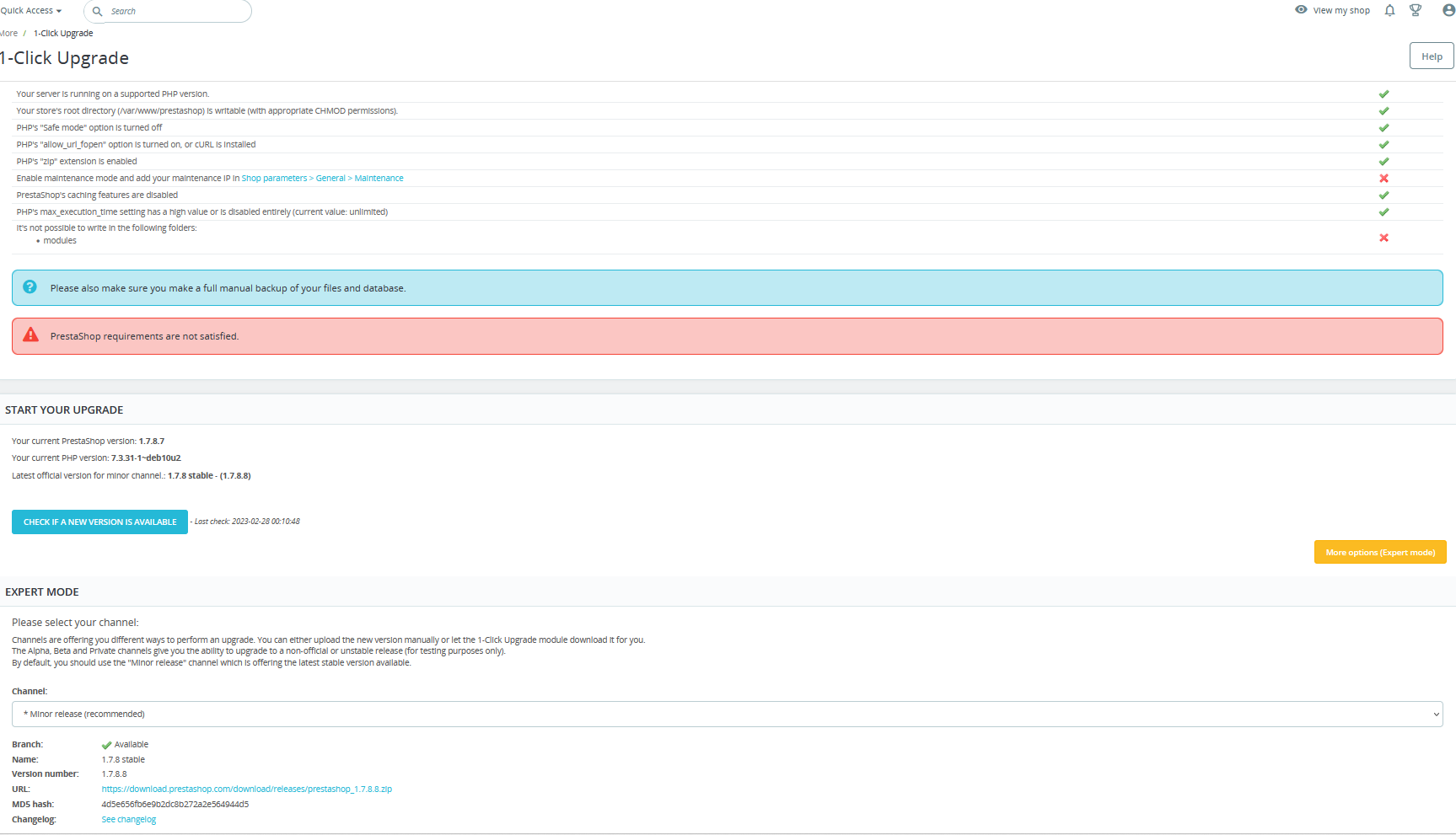Open More options (Expert mode)

pos(1380,552)
